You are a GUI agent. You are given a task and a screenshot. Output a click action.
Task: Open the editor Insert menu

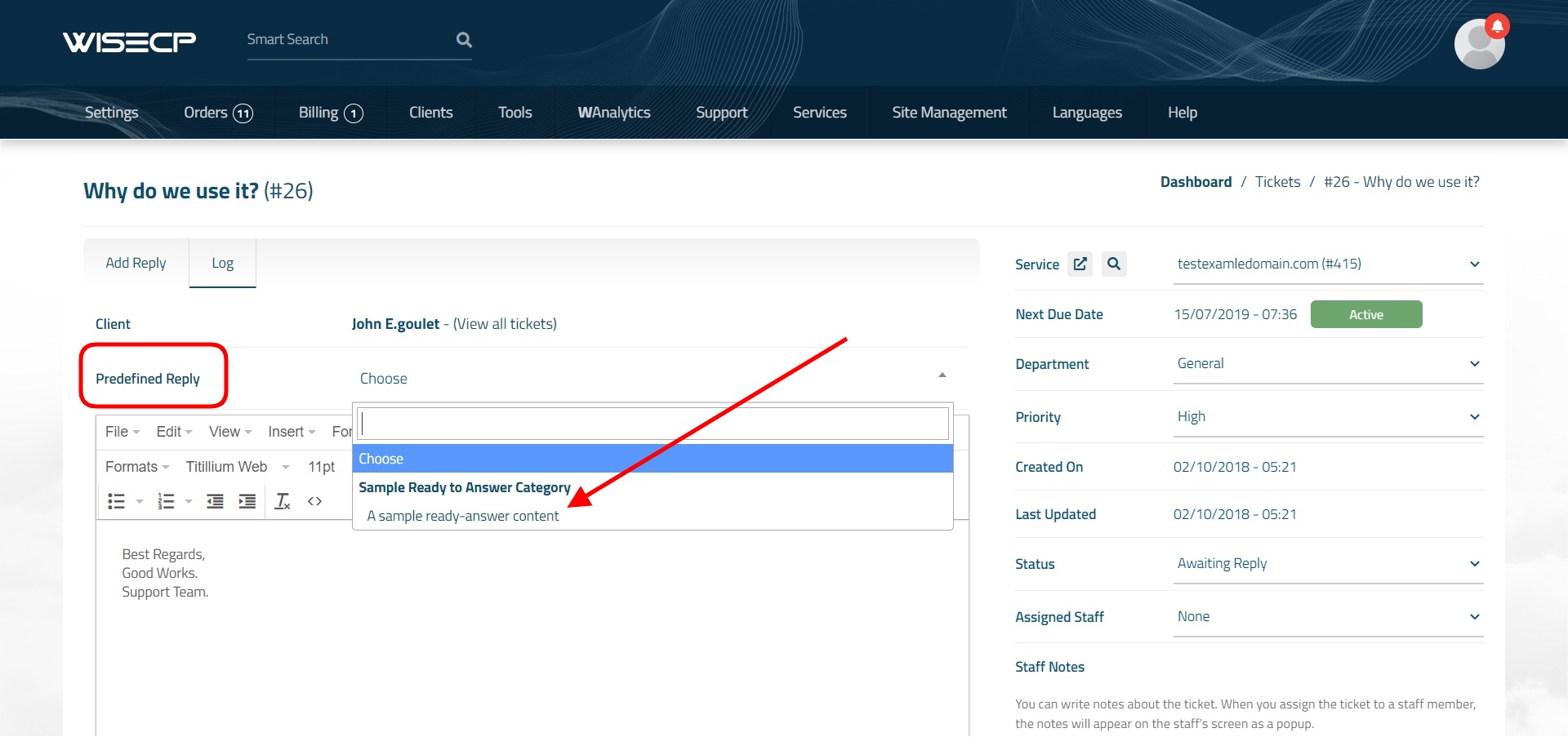pos(292,432)
